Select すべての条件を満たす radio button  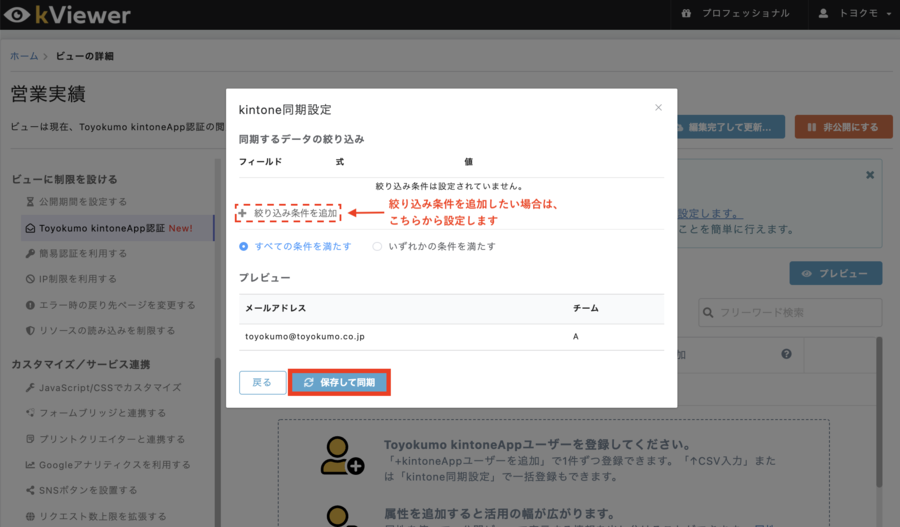243,246
